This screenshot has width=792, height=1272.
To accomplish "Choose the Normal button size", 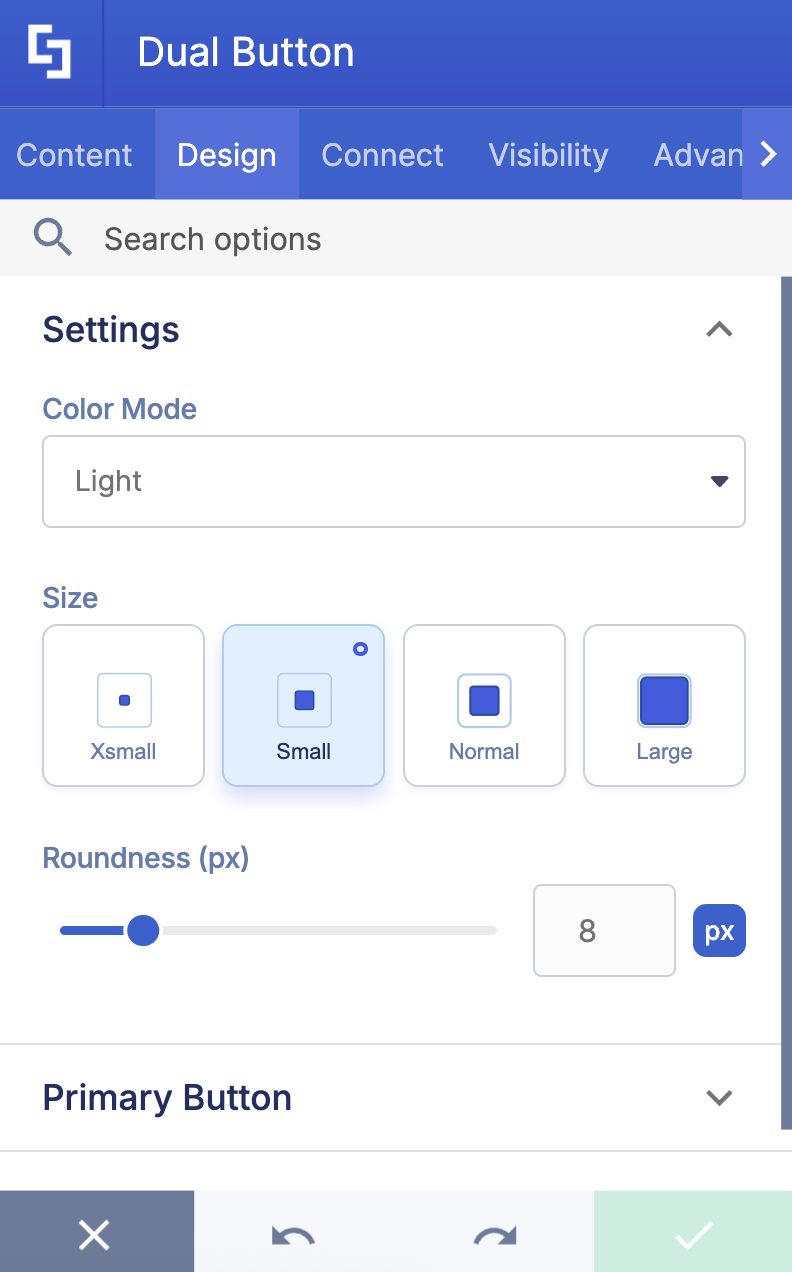I will 484,705.
